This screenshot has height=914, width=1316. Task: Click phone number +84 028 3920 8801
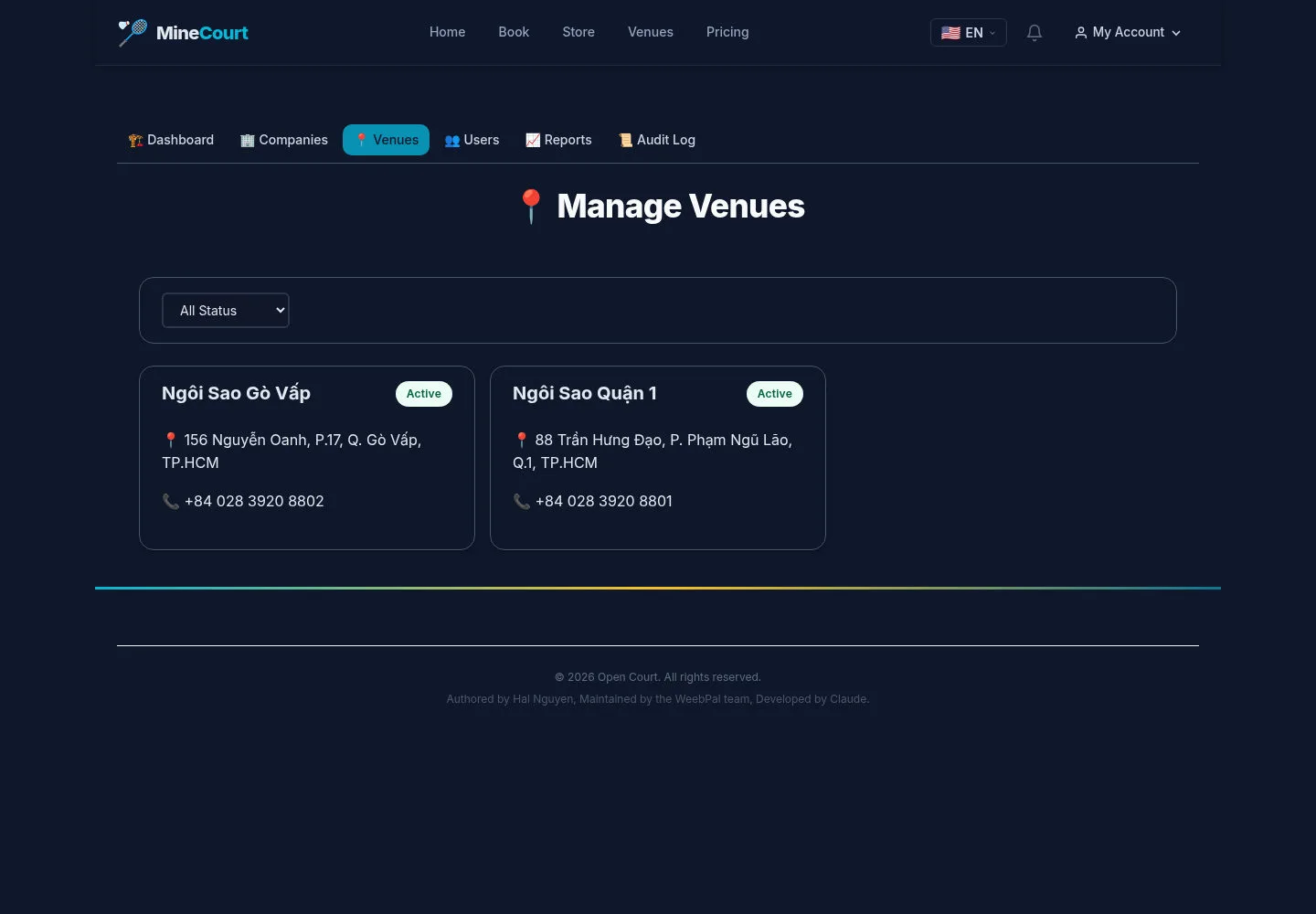tap(604, 501)
